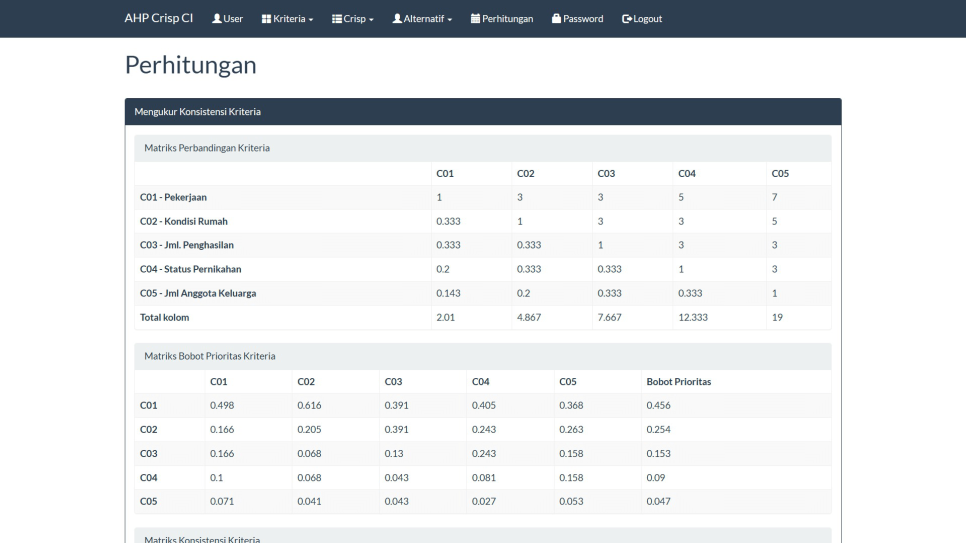Go to the AHP Crisp CI home link

coord(158,19)
